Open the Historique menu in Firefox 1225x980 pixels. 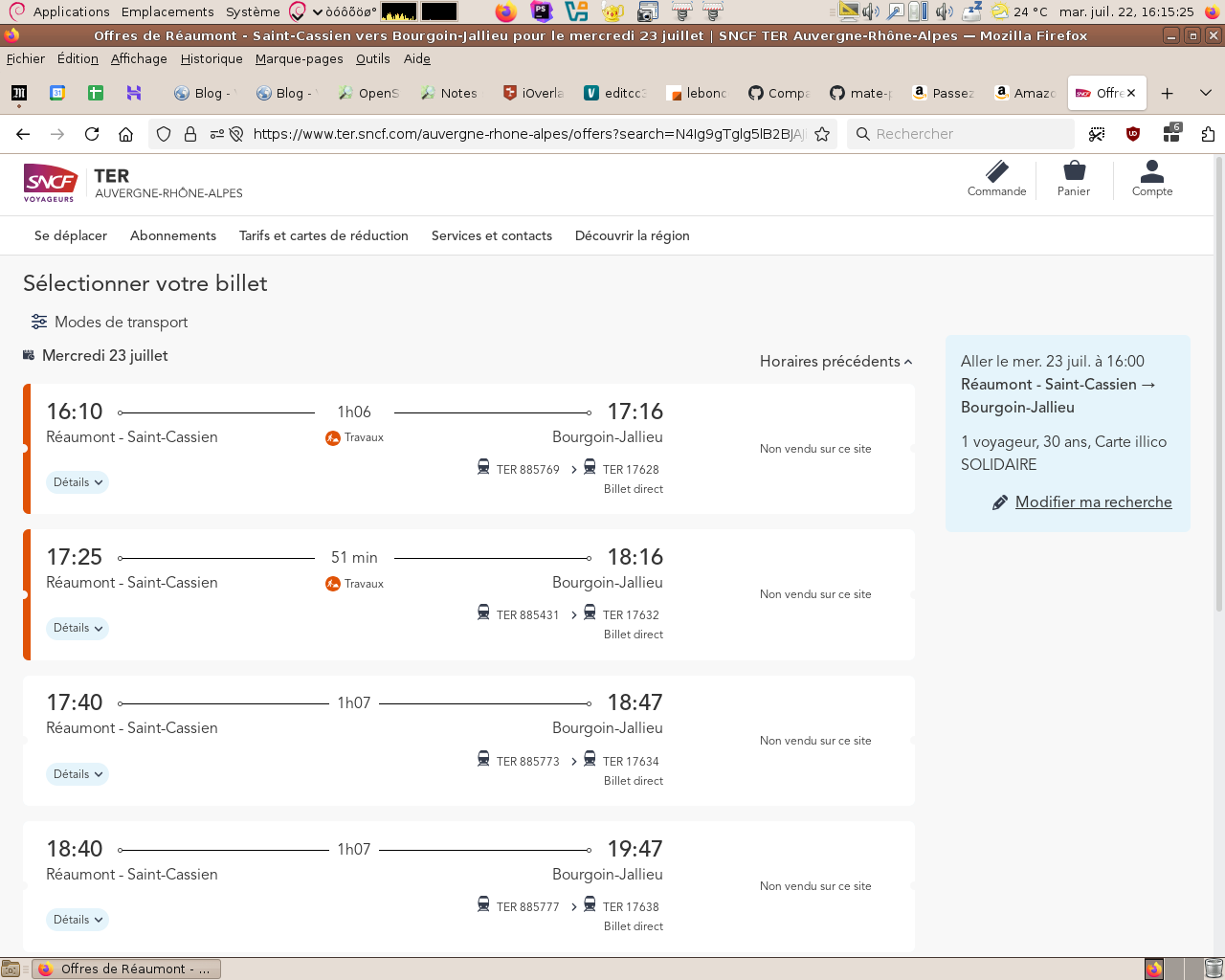point(212,58)
